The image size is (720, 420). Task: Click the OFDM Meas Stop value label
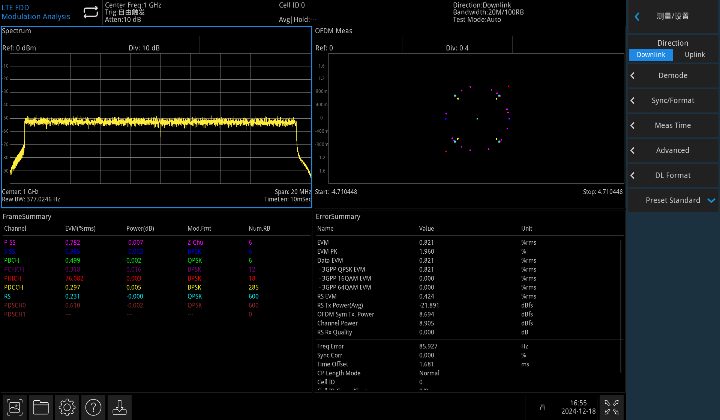(602, 191)
